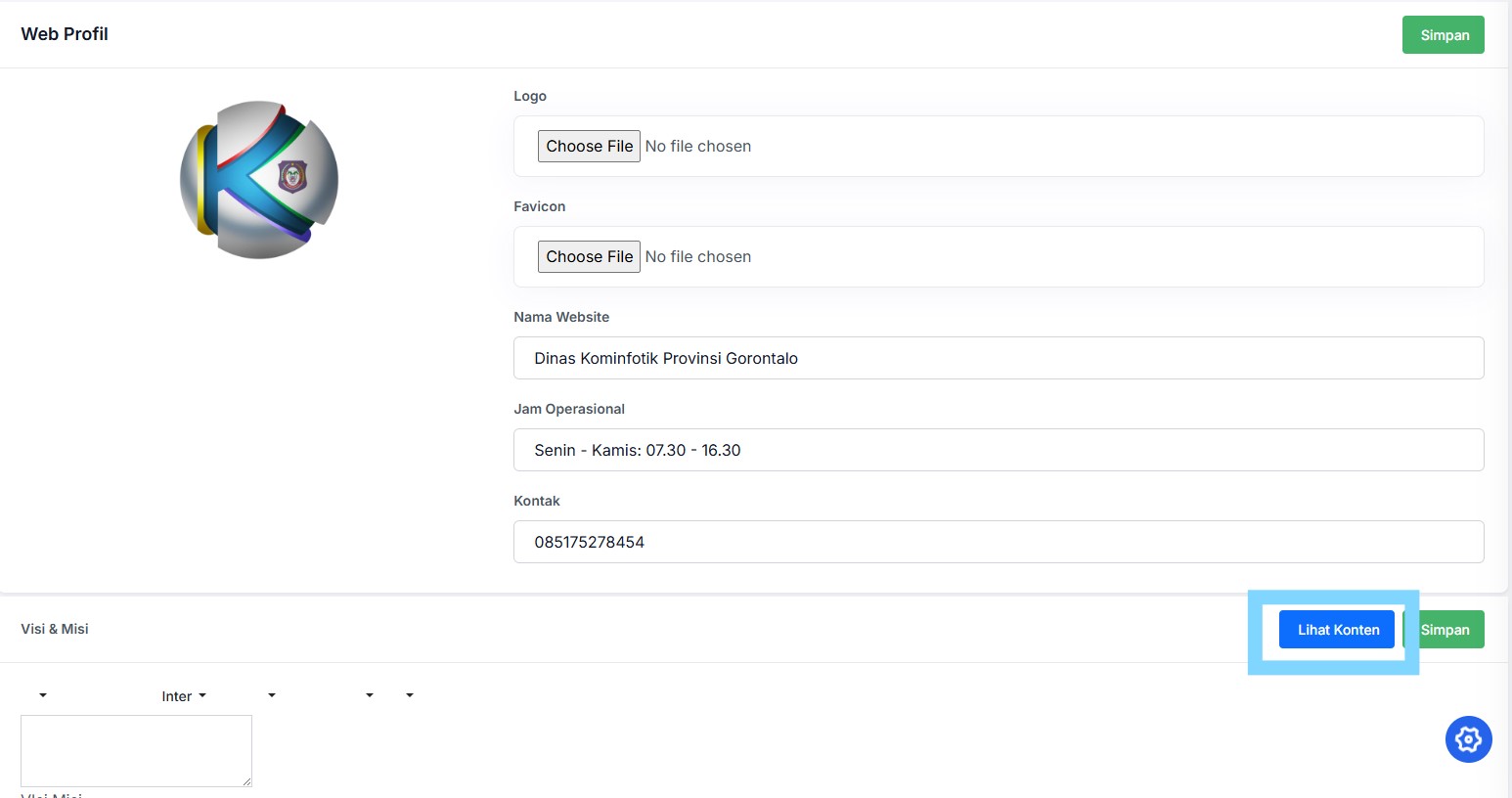Click the Logo "No file chosen" text
The width and height of the screenshot is (1512, 798).
[x=698, y=146]
